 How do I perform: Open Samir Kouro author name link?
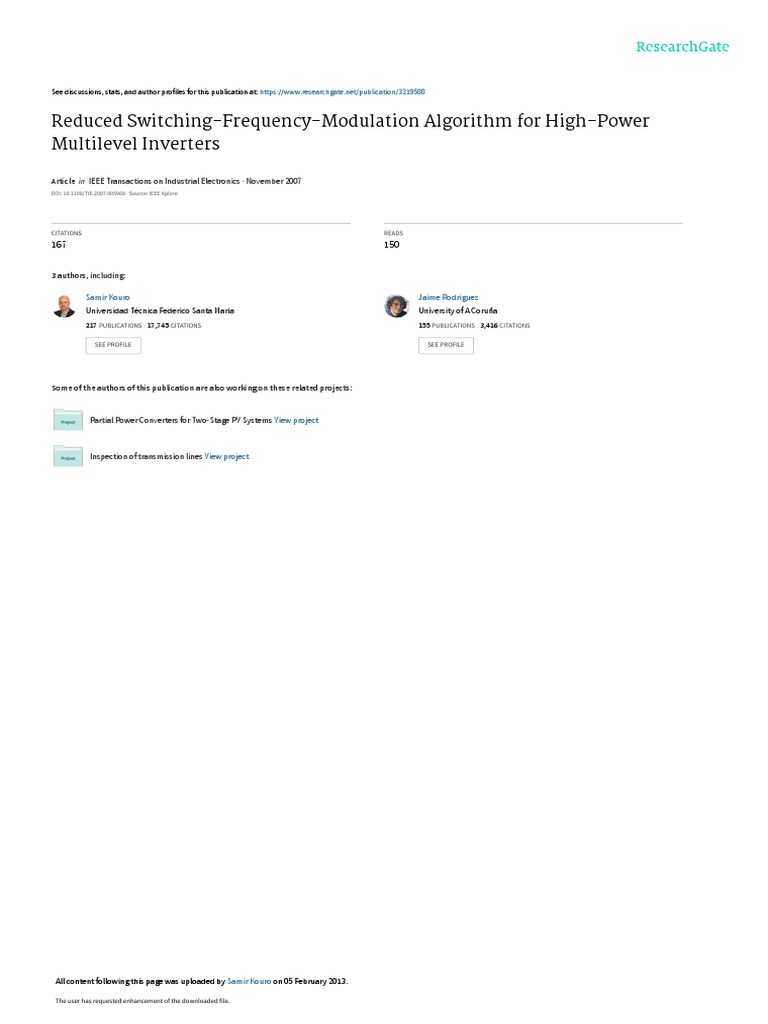point(108,297)
